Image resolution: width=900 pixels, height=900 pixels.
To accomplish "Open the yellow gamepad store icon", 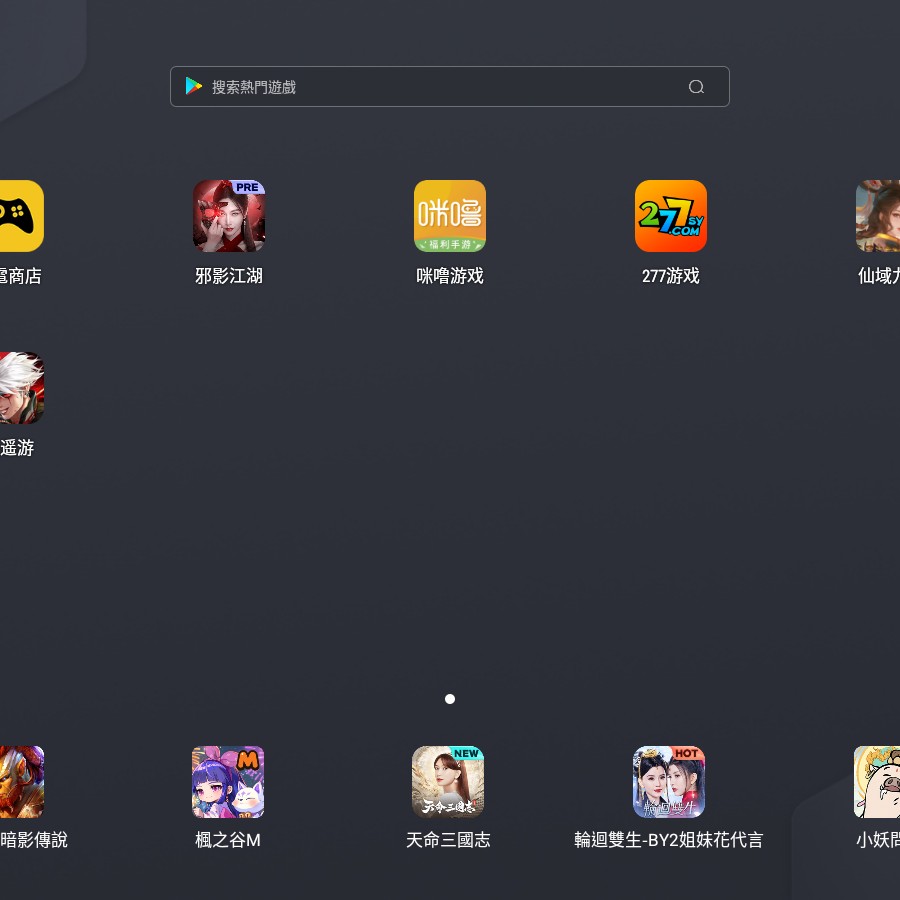I will pyautogui.click(x=22, y=216).
